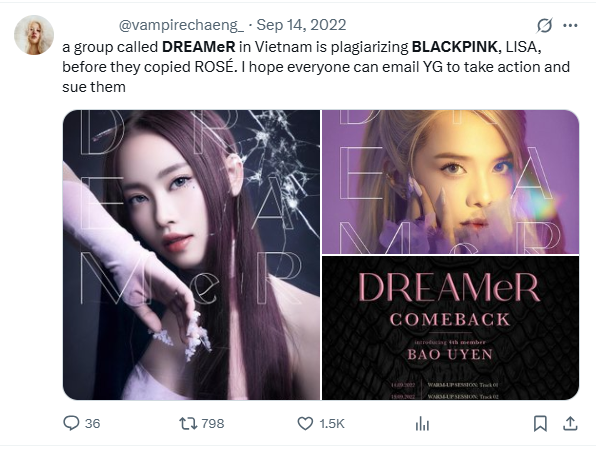Open @vampirechaeng_ profile handle
This screenshot has width=596, height=449.
pos(181,25)
